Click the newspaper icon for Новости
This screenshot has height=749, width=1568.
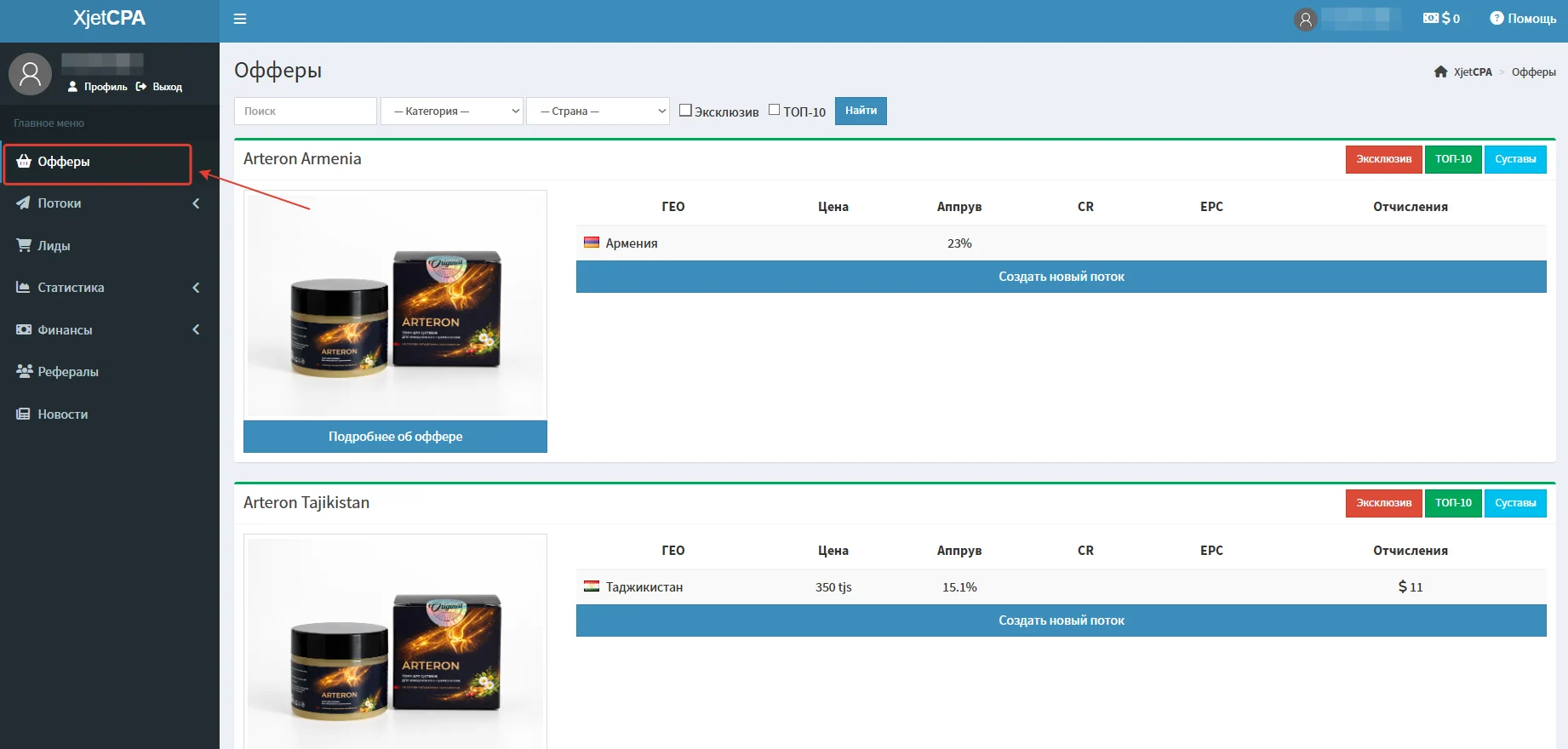pyautogui.click(x=24, y=414)
